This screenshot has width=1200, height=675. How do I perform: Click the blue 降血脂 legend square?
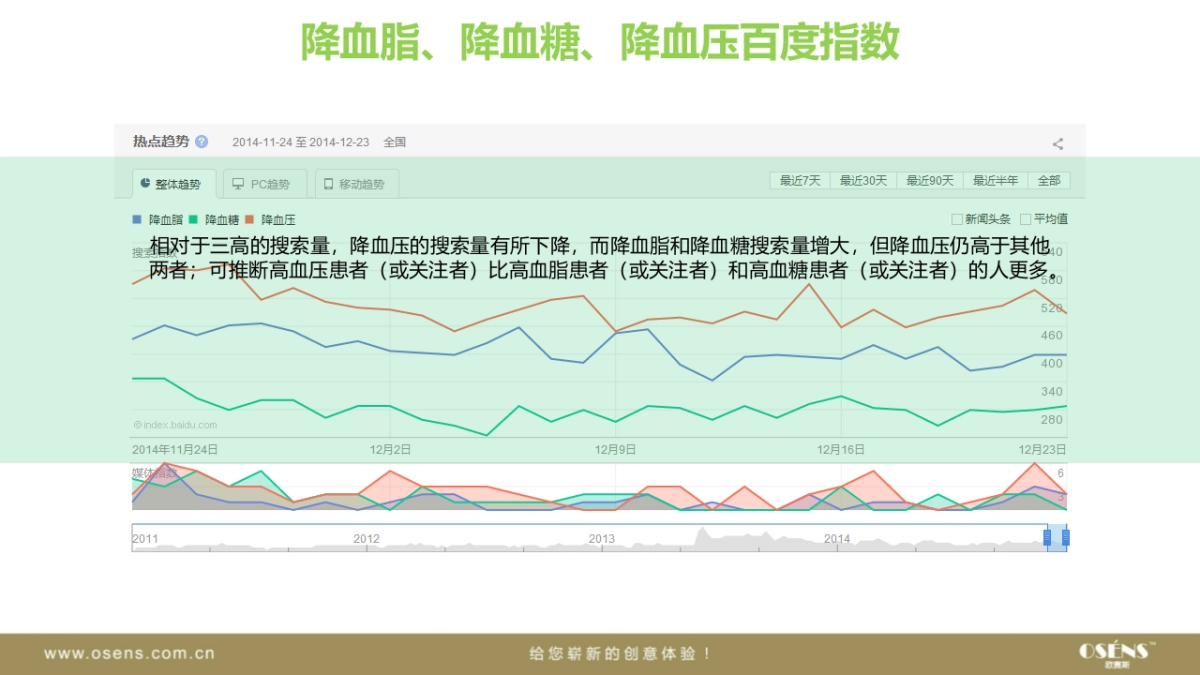point(137,219)
